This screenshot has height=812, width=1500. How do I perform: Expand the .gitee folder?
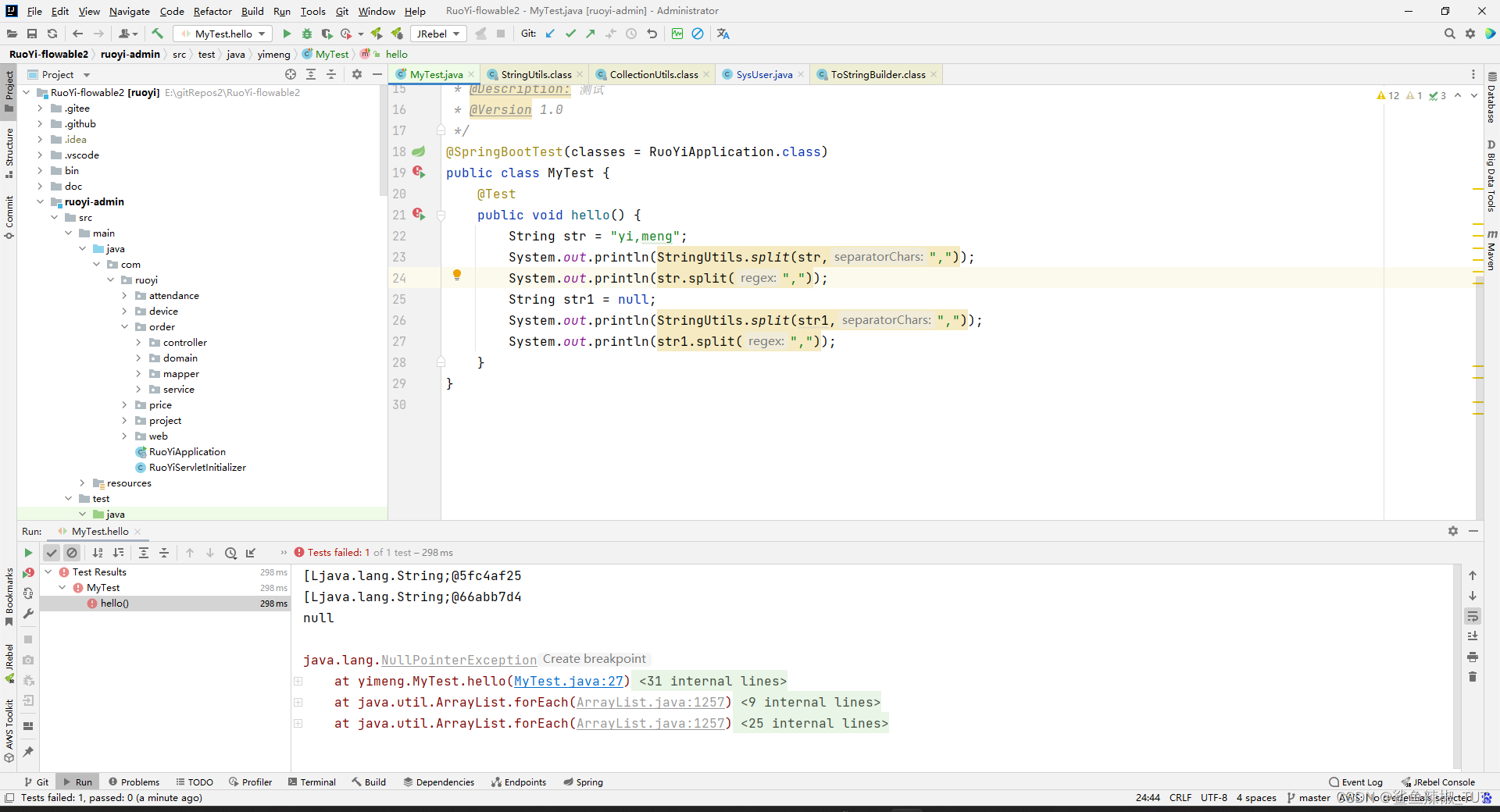[40, 109]
